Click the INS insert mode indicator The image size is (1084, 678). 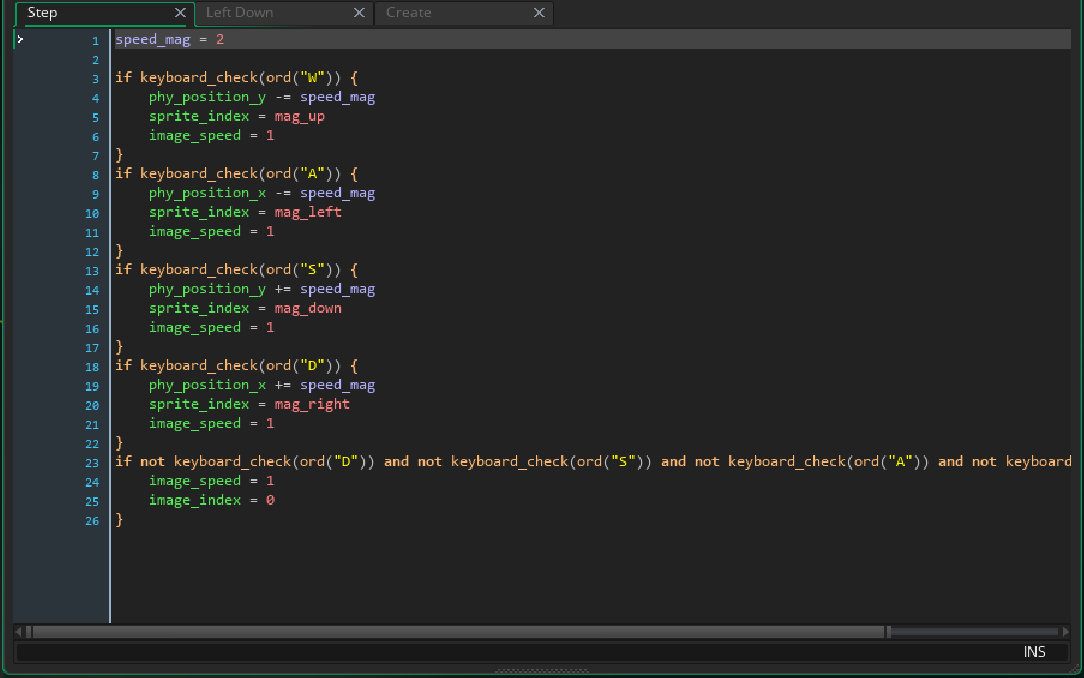(x=1034, y=652)
